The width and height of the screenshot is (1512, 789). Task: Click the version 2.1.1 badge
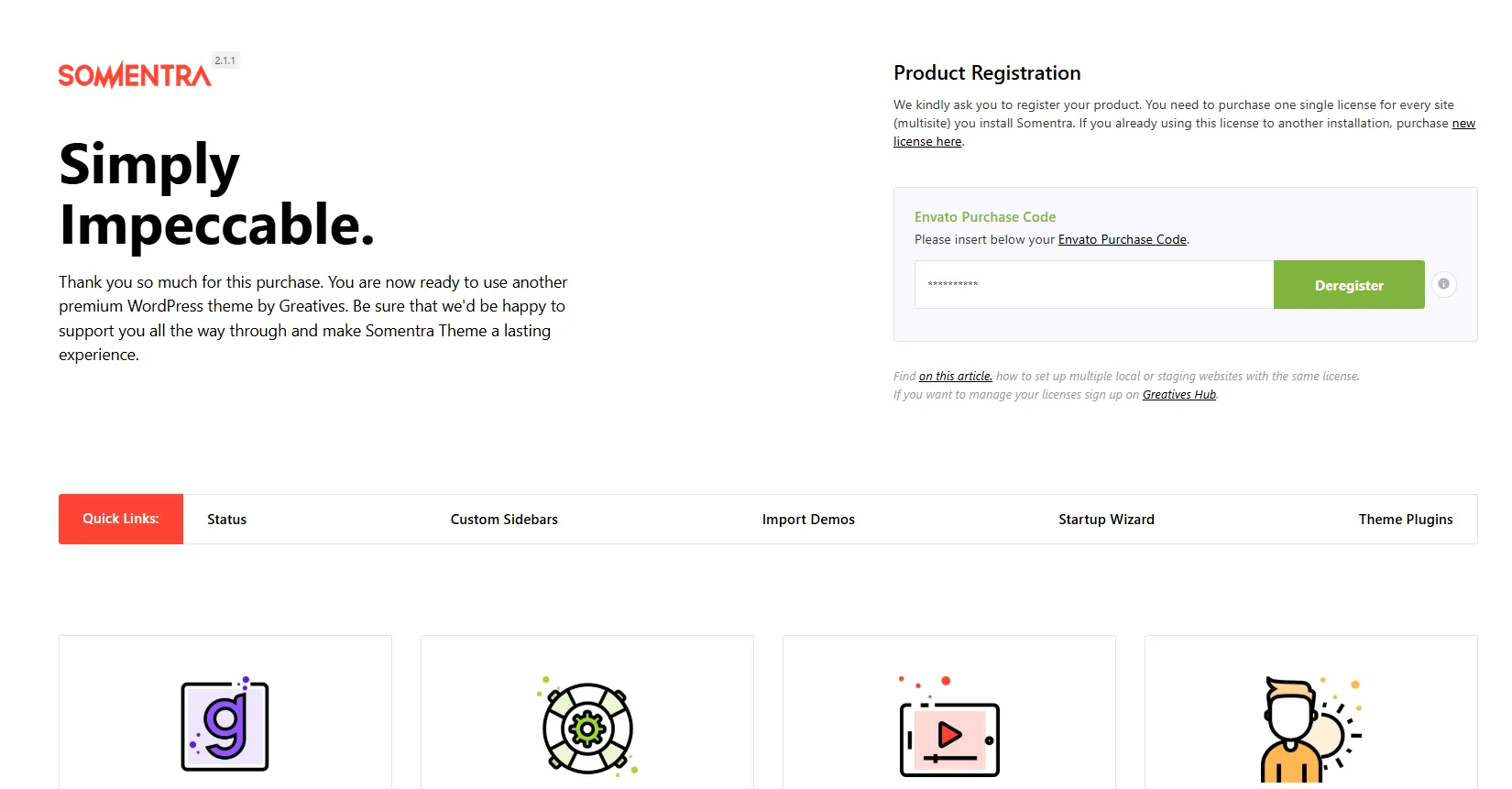[225, 60]
